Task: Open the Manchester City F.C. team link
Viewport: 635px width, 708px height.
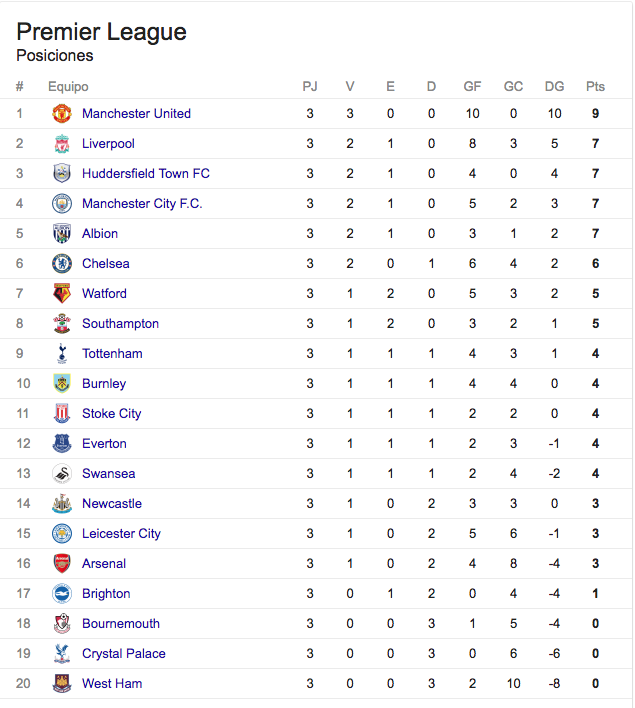Action: (142, 204)
